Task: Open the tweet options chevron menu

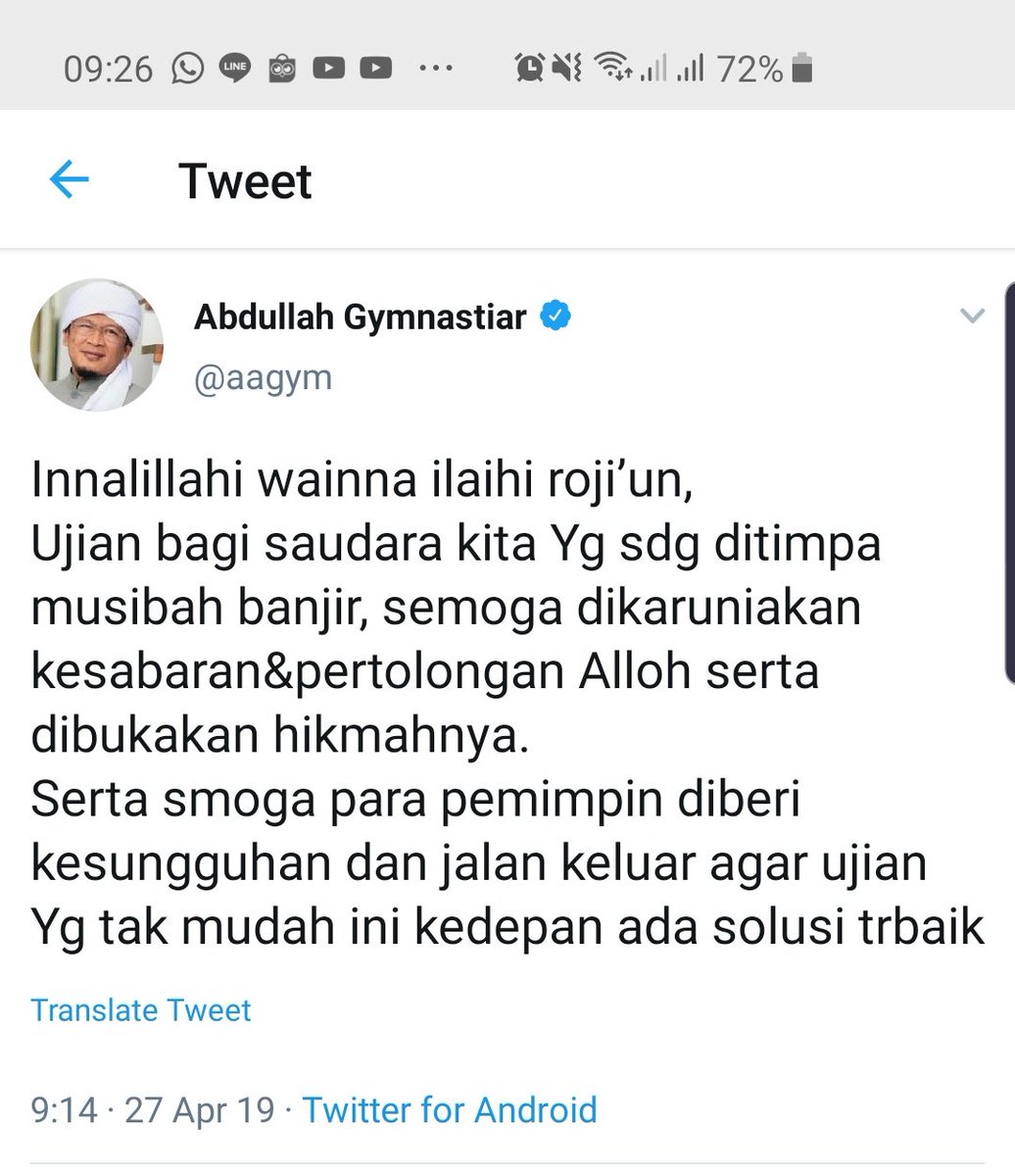Action: click(x=972, y=316)
